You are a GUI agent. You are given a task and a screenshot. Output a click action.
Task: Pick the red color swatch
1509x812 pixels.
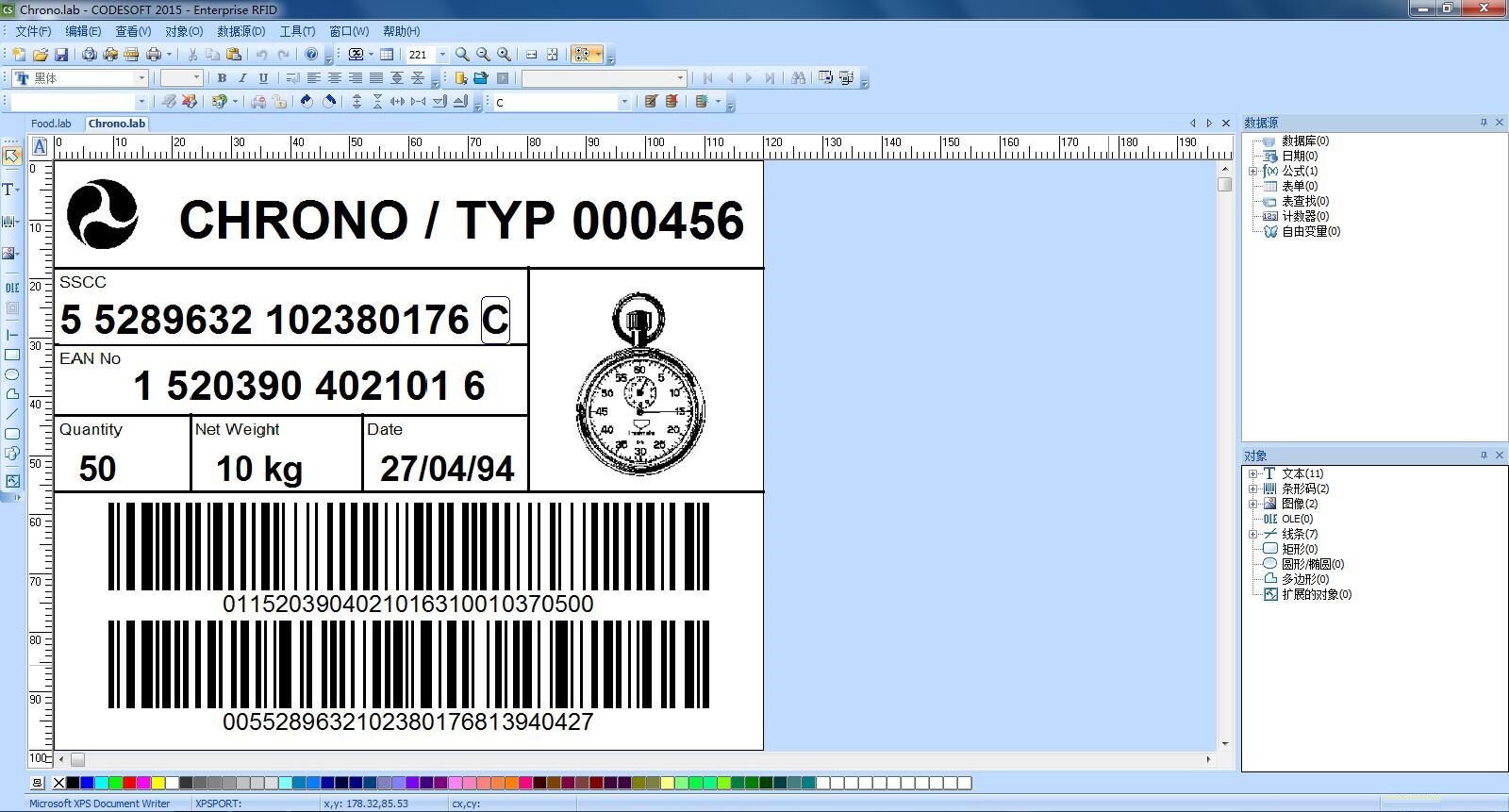pos(129,783)
